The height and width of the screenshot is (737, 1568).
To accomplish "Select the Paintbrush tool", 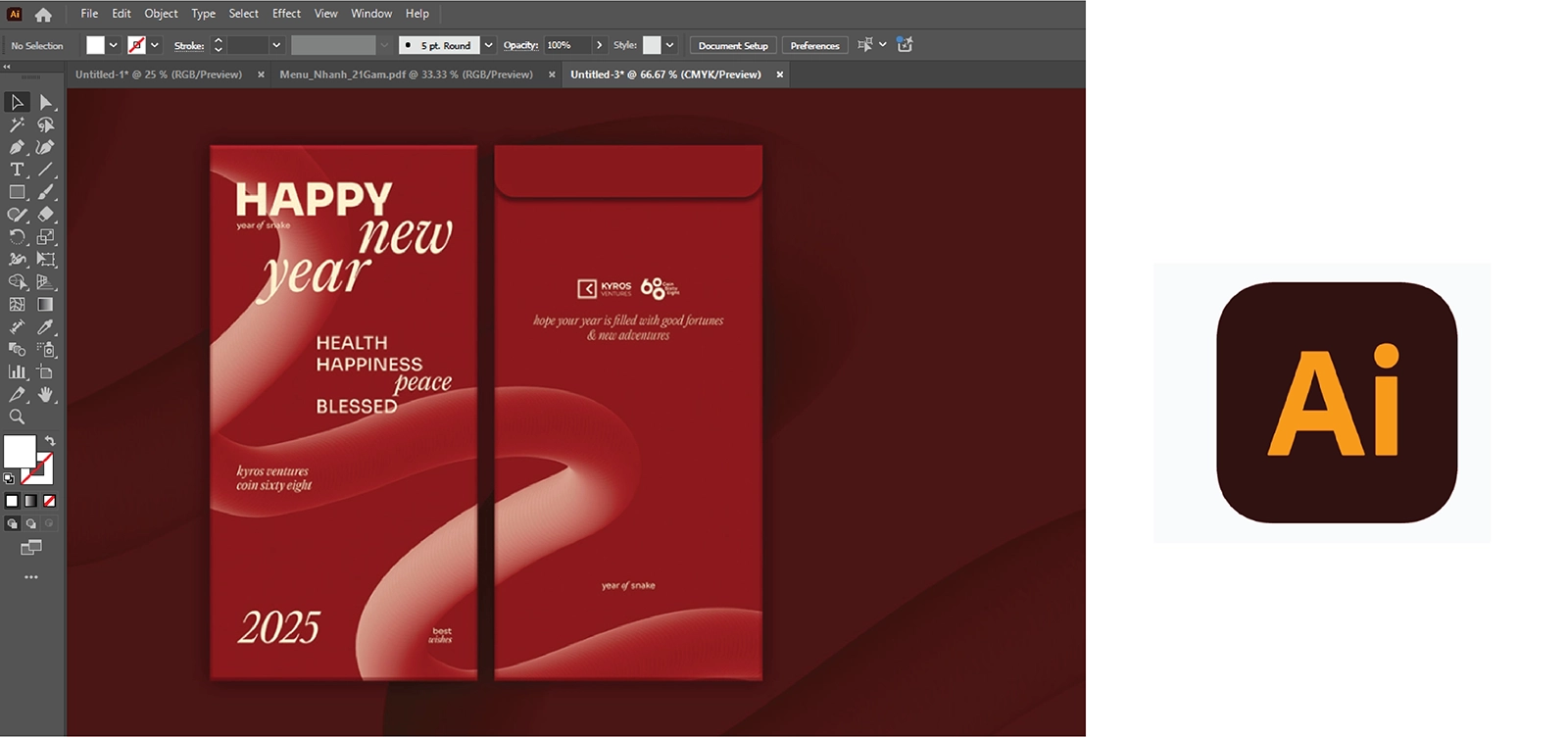I will 45,192.
